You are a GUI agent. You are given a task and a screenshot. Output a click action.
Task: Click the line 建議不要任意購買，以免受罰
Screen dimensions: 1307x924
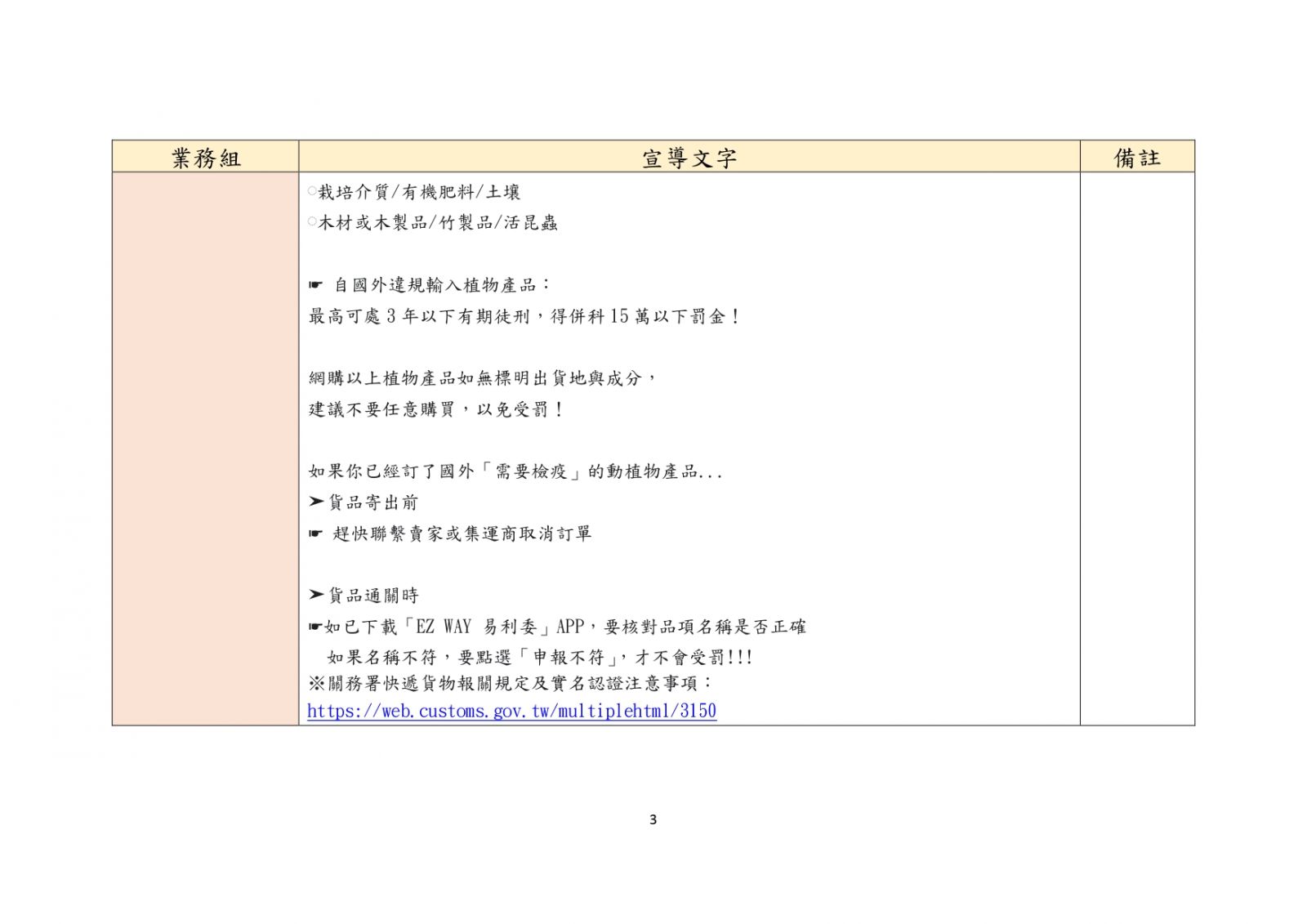435,409
